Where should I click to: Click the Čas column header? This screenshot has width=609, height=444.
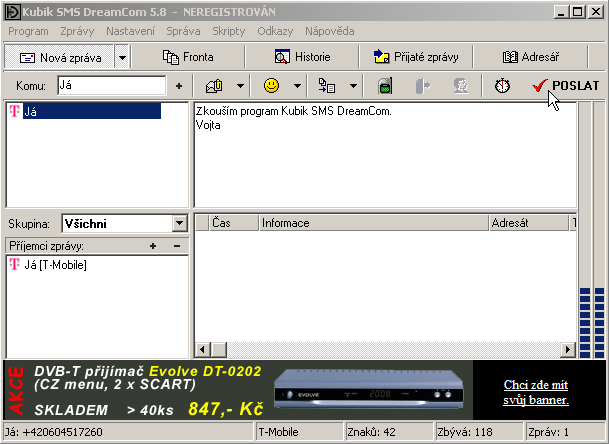click(234, 223)
